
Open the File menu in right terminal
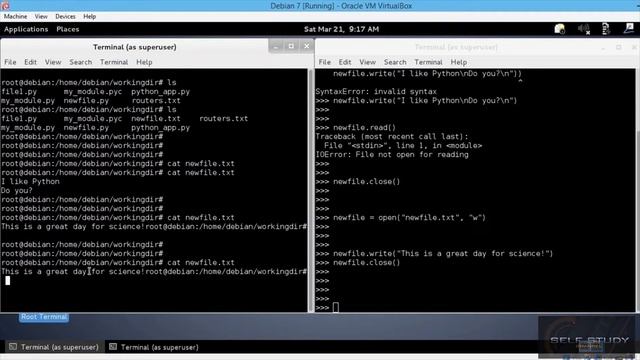(324, 62)
